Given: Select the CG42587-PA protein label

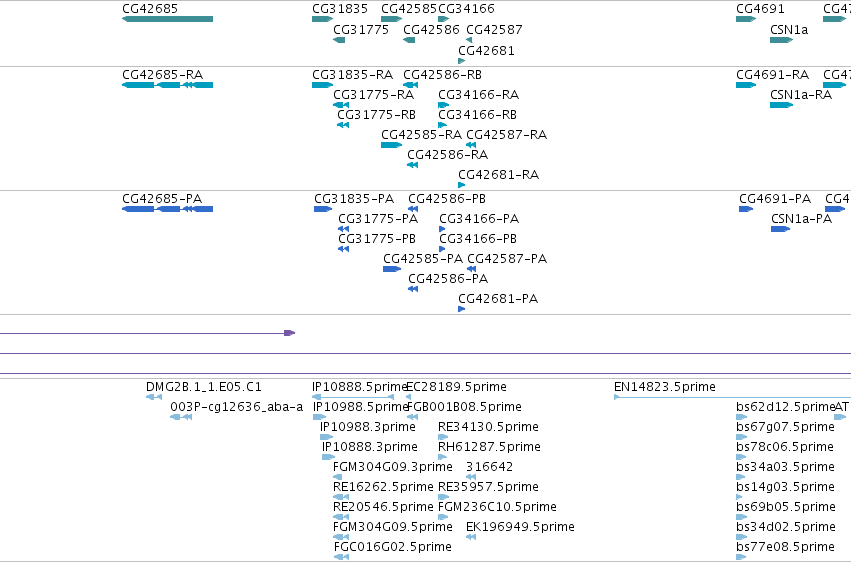Looking at the screenshot, I should point(507,259).
